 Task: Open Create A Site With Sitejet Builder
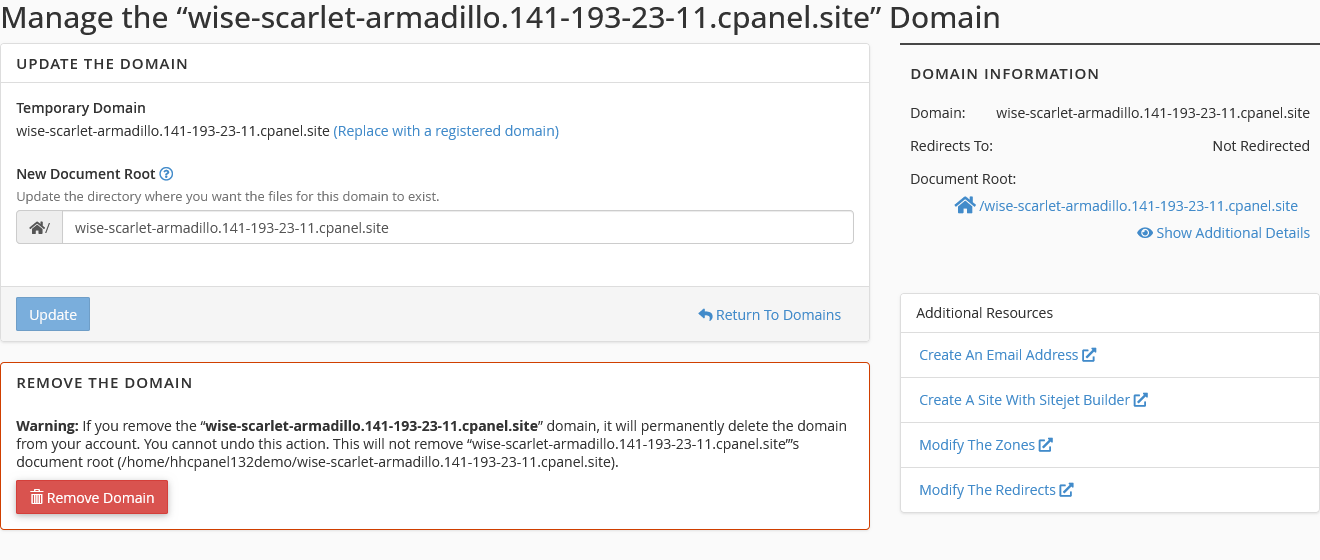coord(1024,400)
